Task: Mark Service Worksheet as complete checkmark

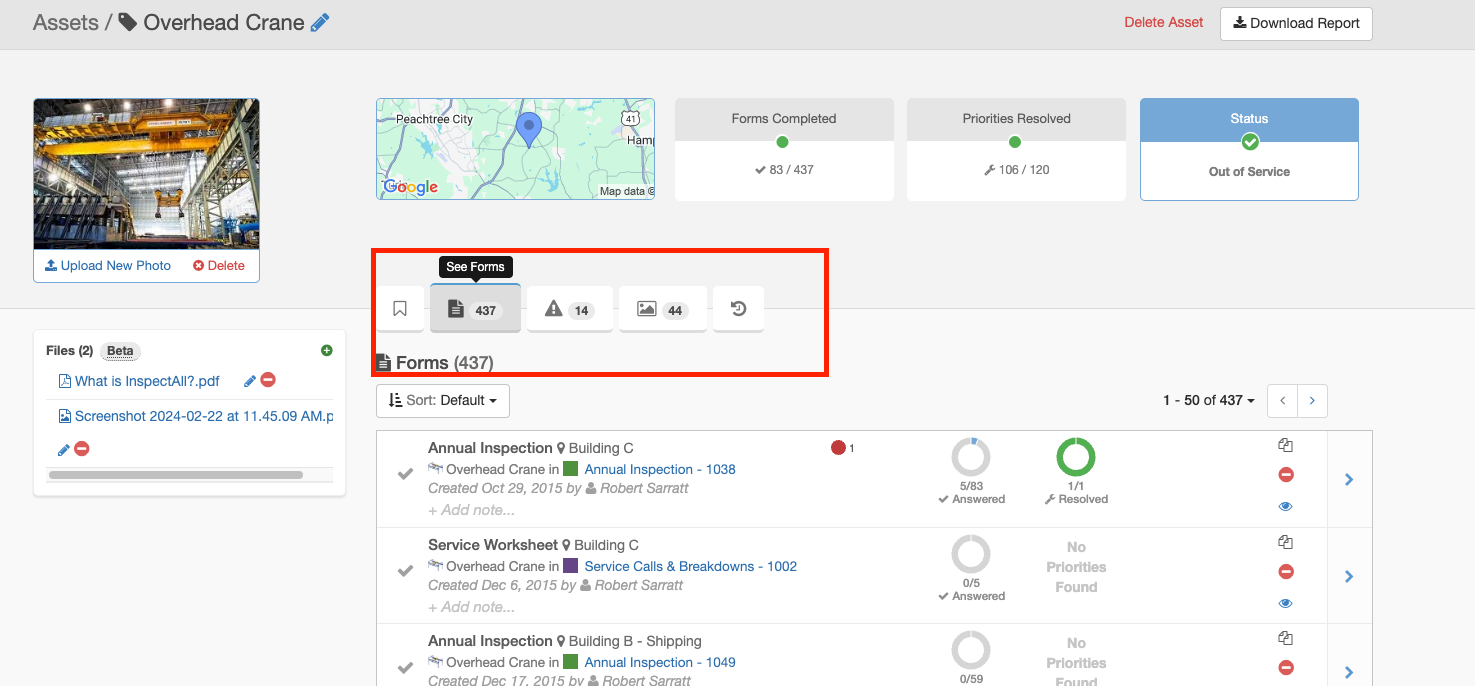Action: [x=405, y=571]
